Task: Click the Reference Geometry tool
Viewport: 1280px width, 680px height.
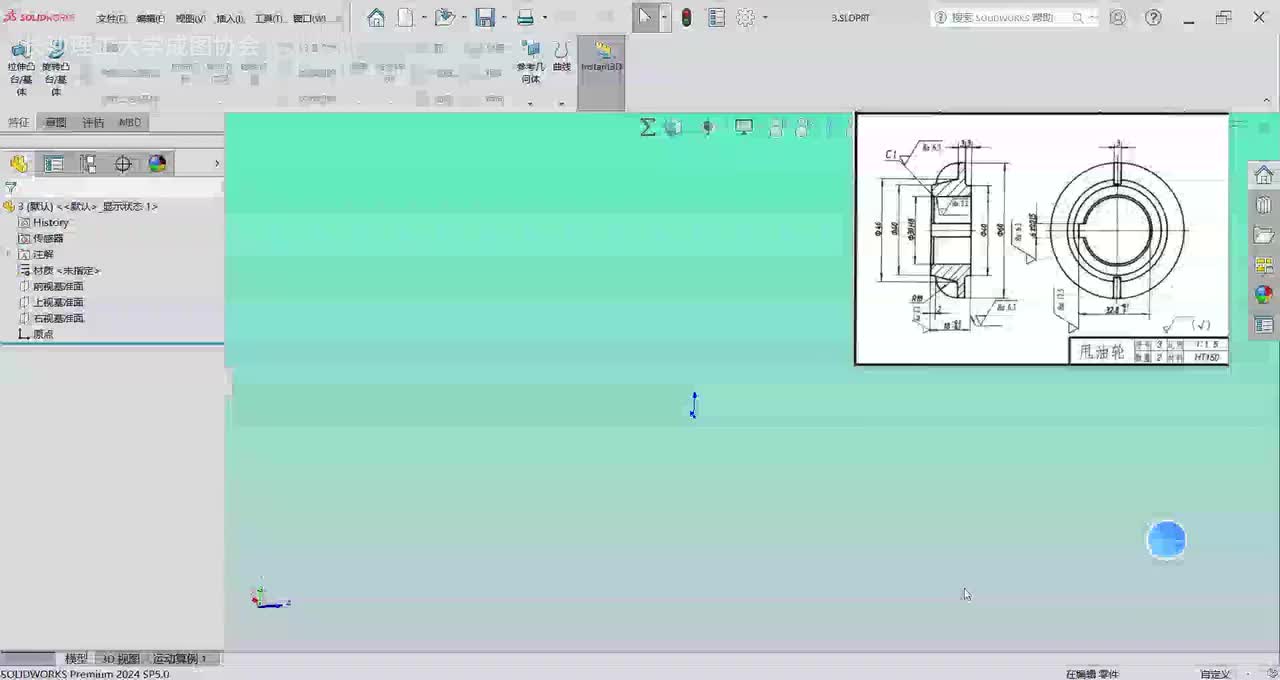Action: (x=531, y=63)
